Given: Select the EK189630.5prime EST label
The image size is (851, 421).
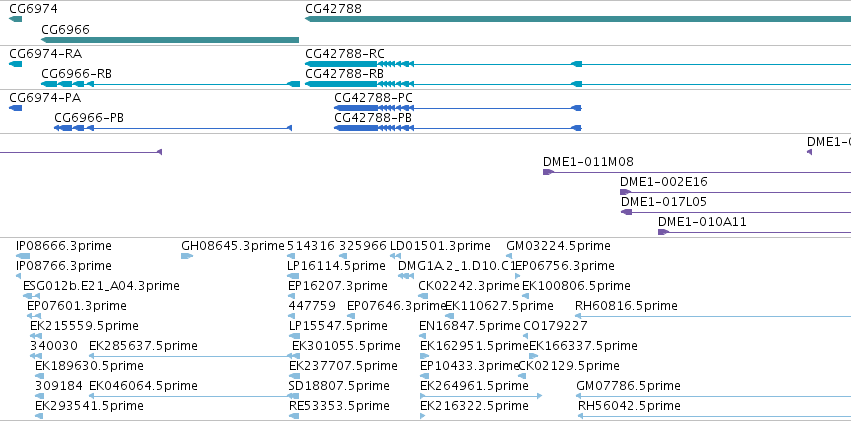Looking at the screenshot, I should (x=89, y=365).
